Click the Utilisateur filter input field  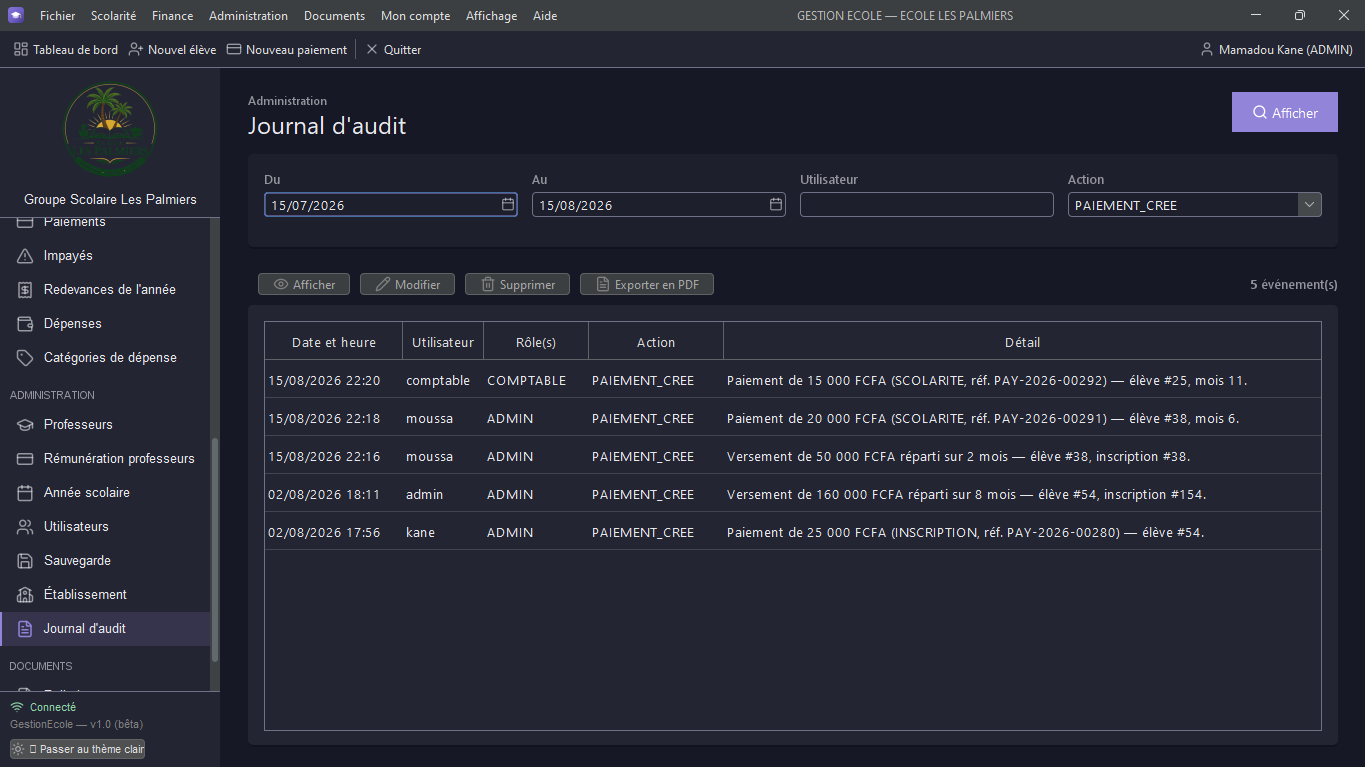[x=927, y=205]
